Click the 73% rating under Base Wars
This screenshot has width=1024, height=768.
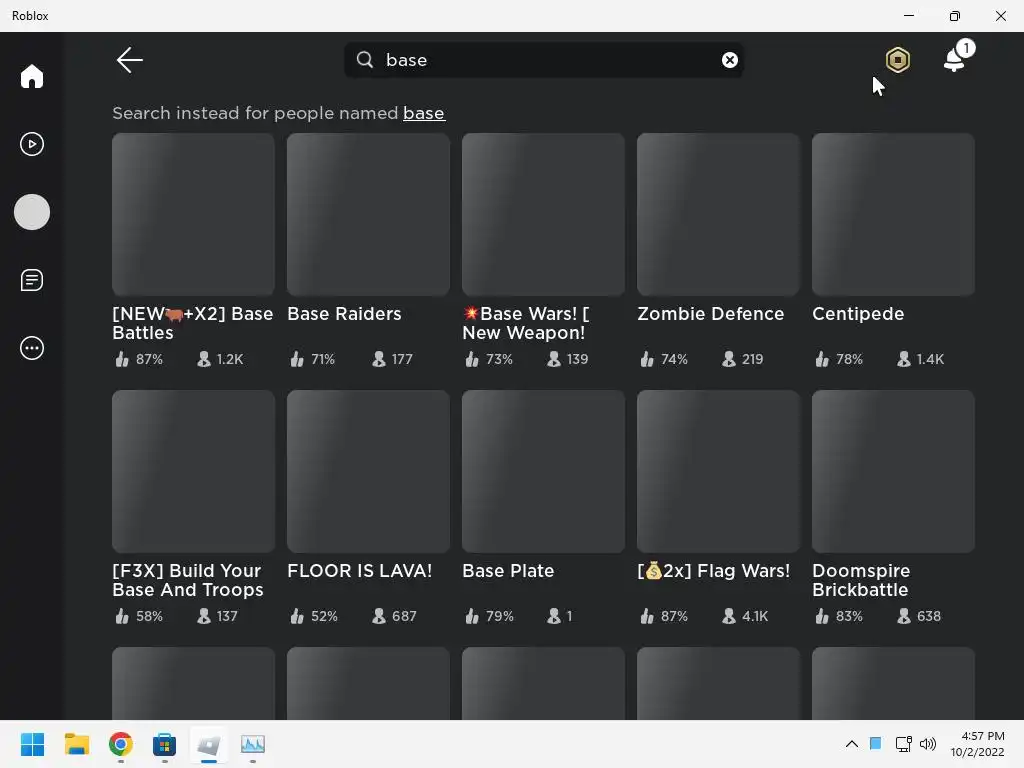click(489, 359)
